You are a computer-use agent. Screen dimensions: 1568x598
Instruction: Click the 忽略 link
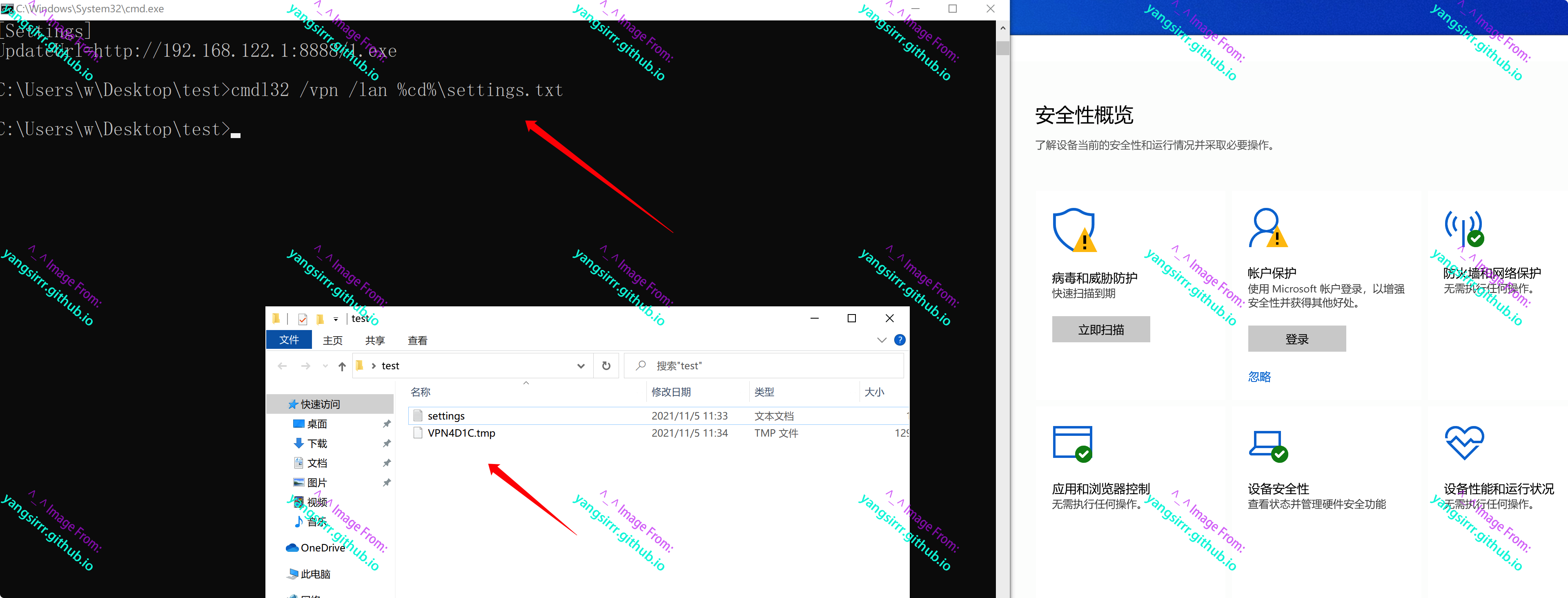coord(1259,377)
